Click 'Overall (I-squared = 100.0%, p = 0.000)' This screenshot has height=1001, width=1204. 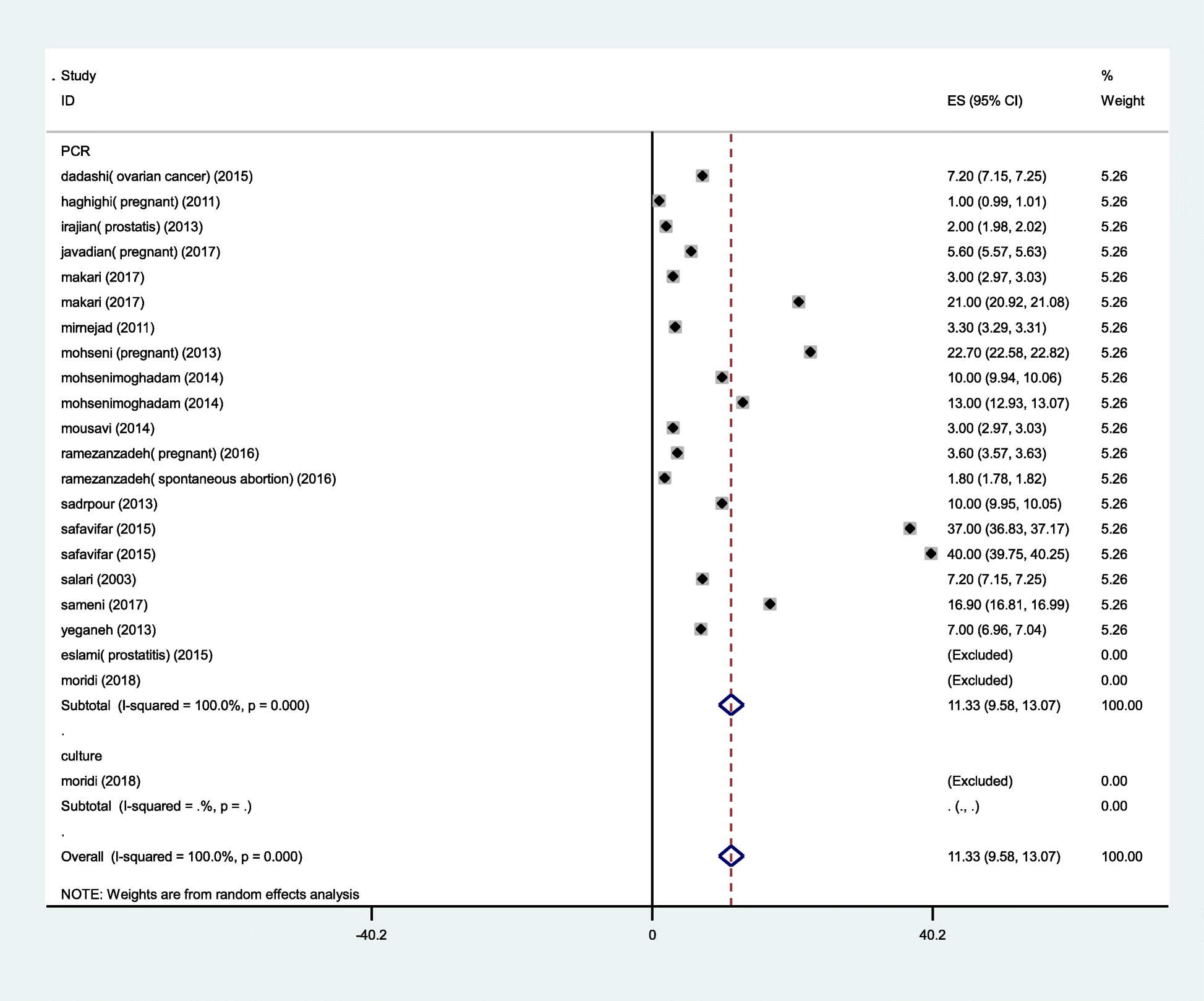pyautogui.click(x=182, y=857)
